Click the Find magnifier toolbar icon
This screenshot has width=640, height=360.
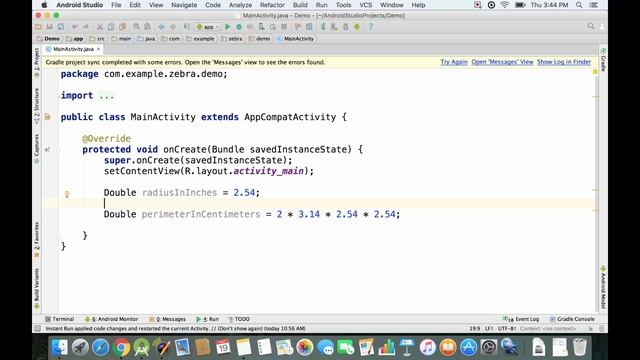[x=136, y=27]
